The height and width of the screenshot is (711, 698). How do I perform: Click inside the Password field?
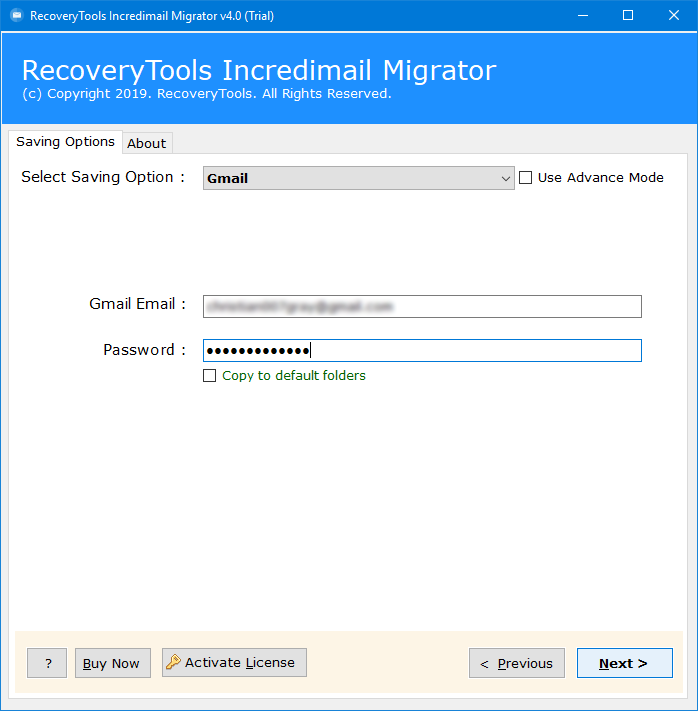422,351
